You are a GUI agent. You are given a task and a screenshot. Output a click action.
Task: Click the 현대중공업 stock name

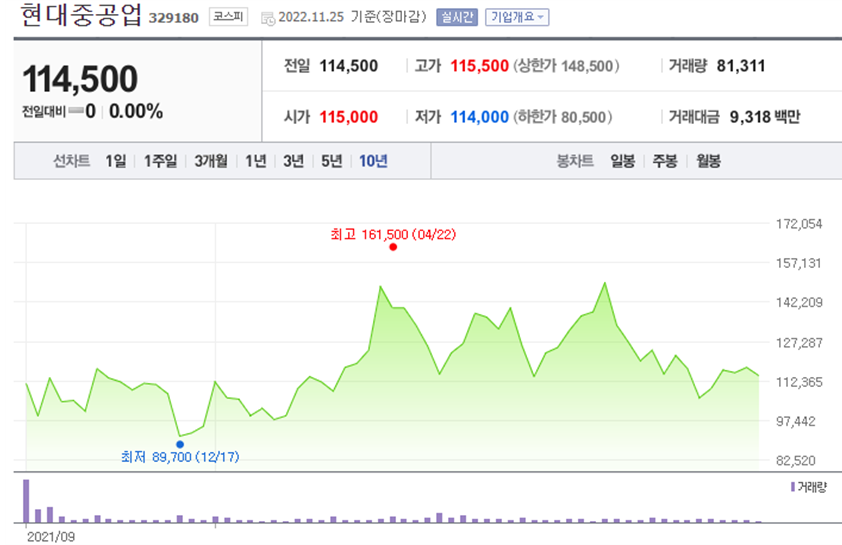point(81,14)
